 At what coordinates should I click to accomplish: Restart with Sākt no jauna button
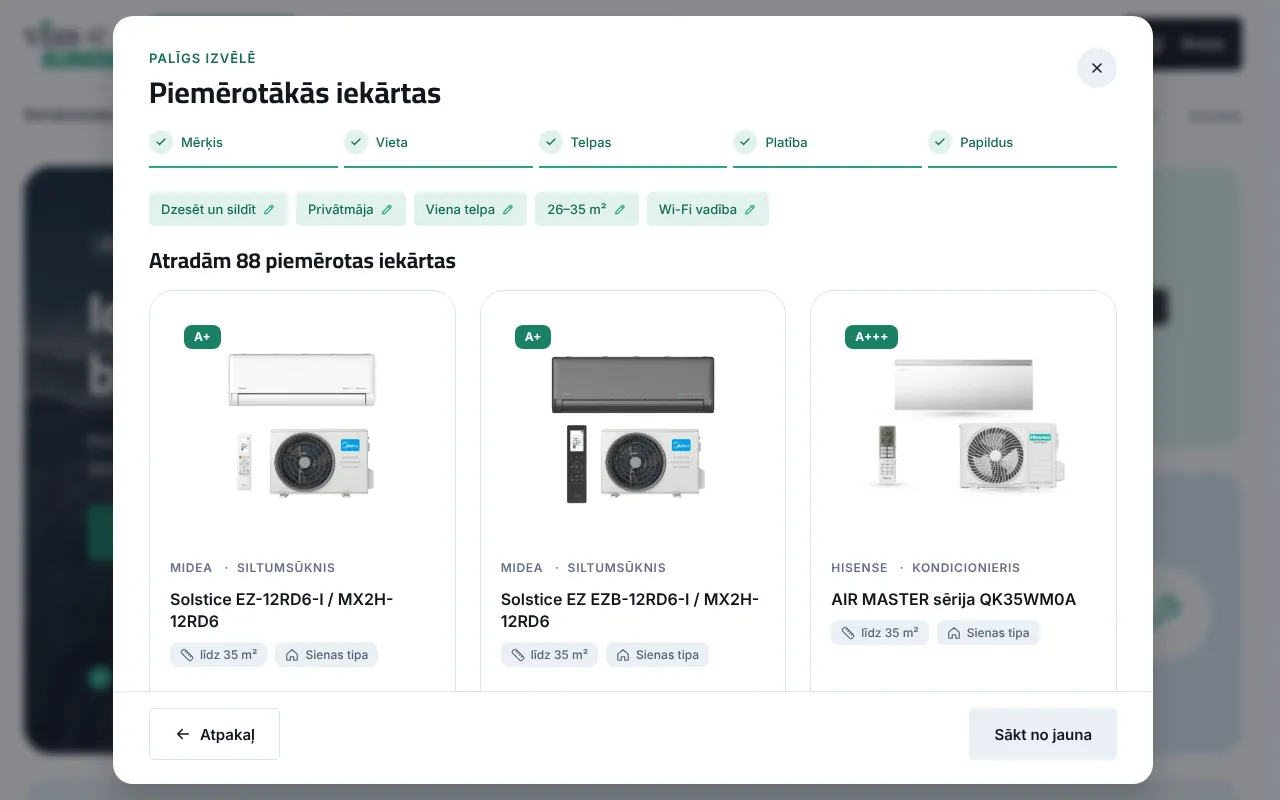(x=1043, y=734)
